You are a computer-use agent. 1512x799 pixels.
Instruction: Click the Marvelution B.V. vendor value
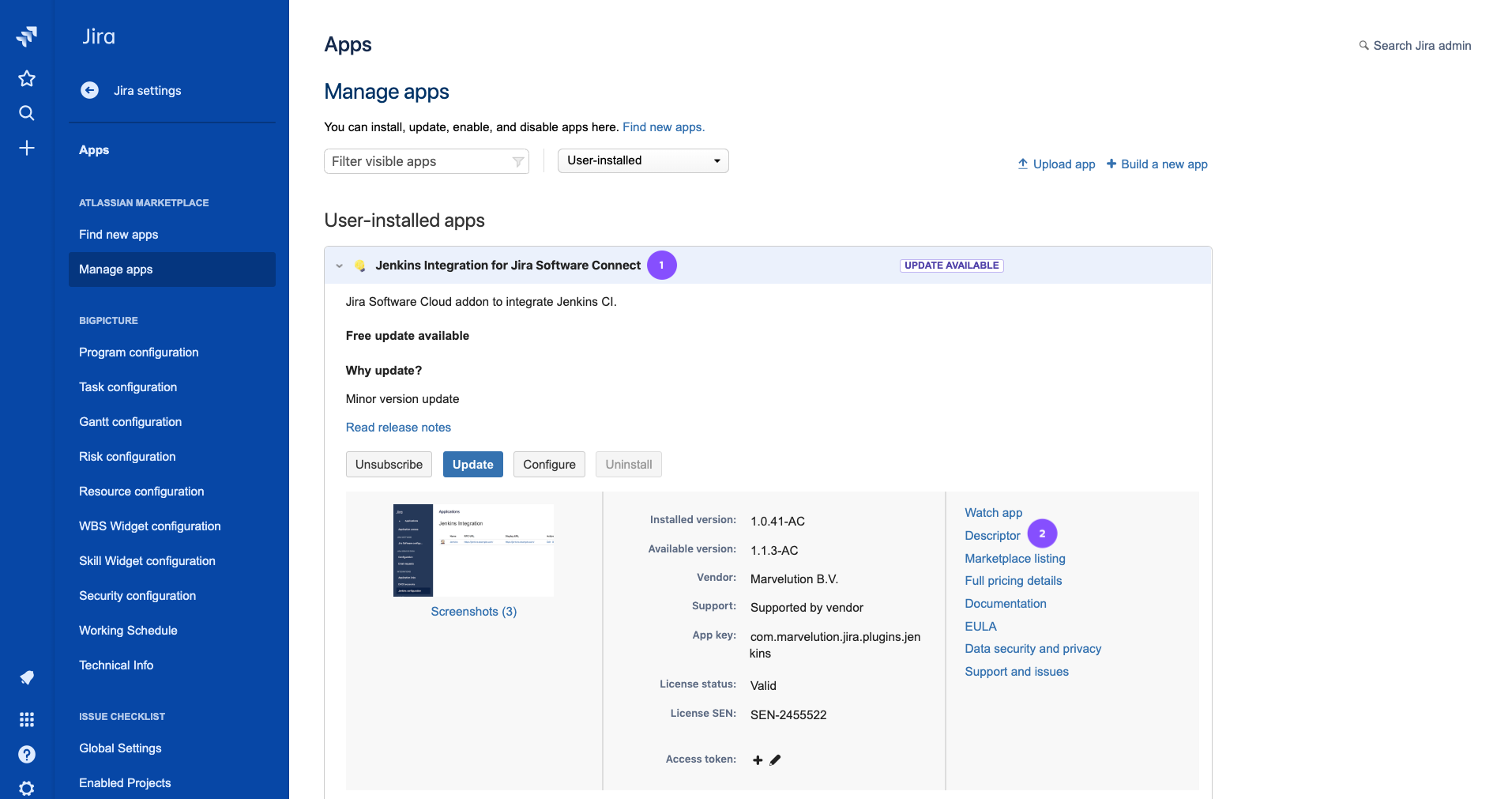pos(794,579)
